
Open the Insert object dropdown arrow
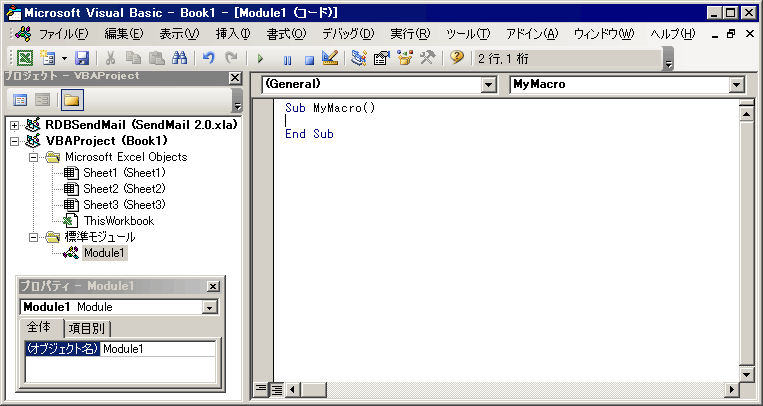tap(64, 58)
